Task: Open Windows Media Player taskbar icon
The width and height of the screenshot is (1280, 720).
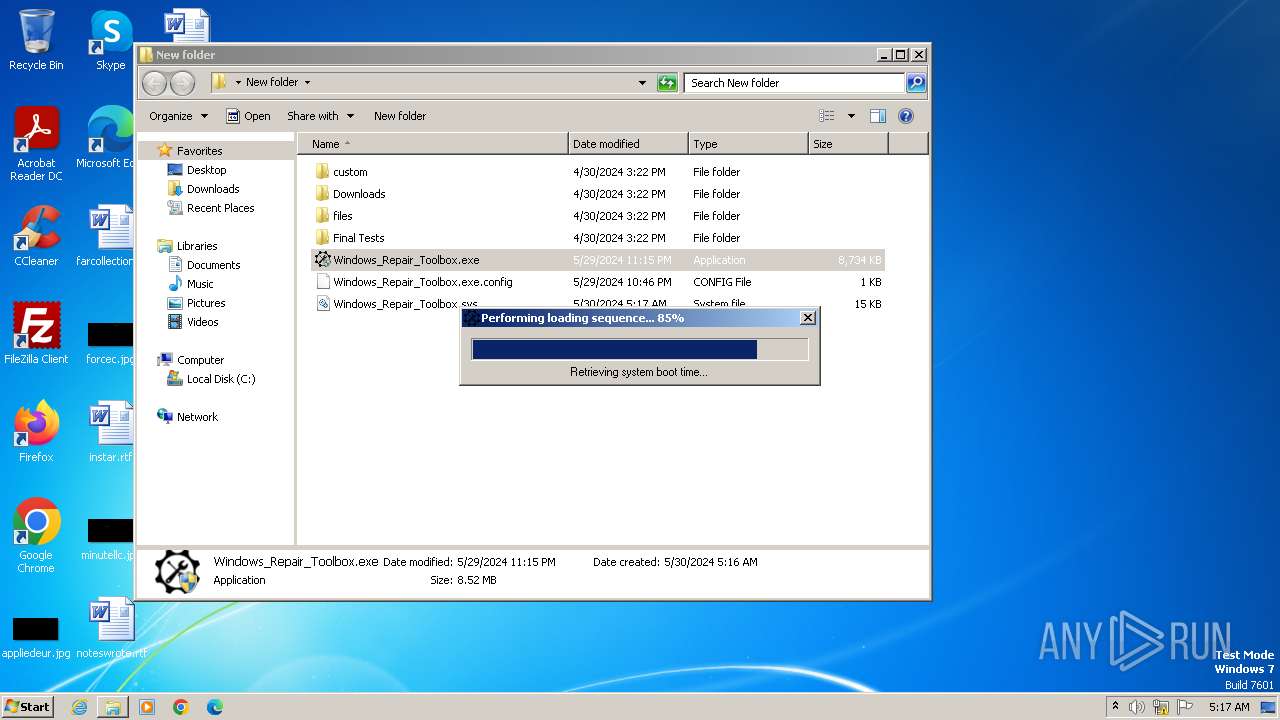Action: pyautogui.click(x=147, y=707)
